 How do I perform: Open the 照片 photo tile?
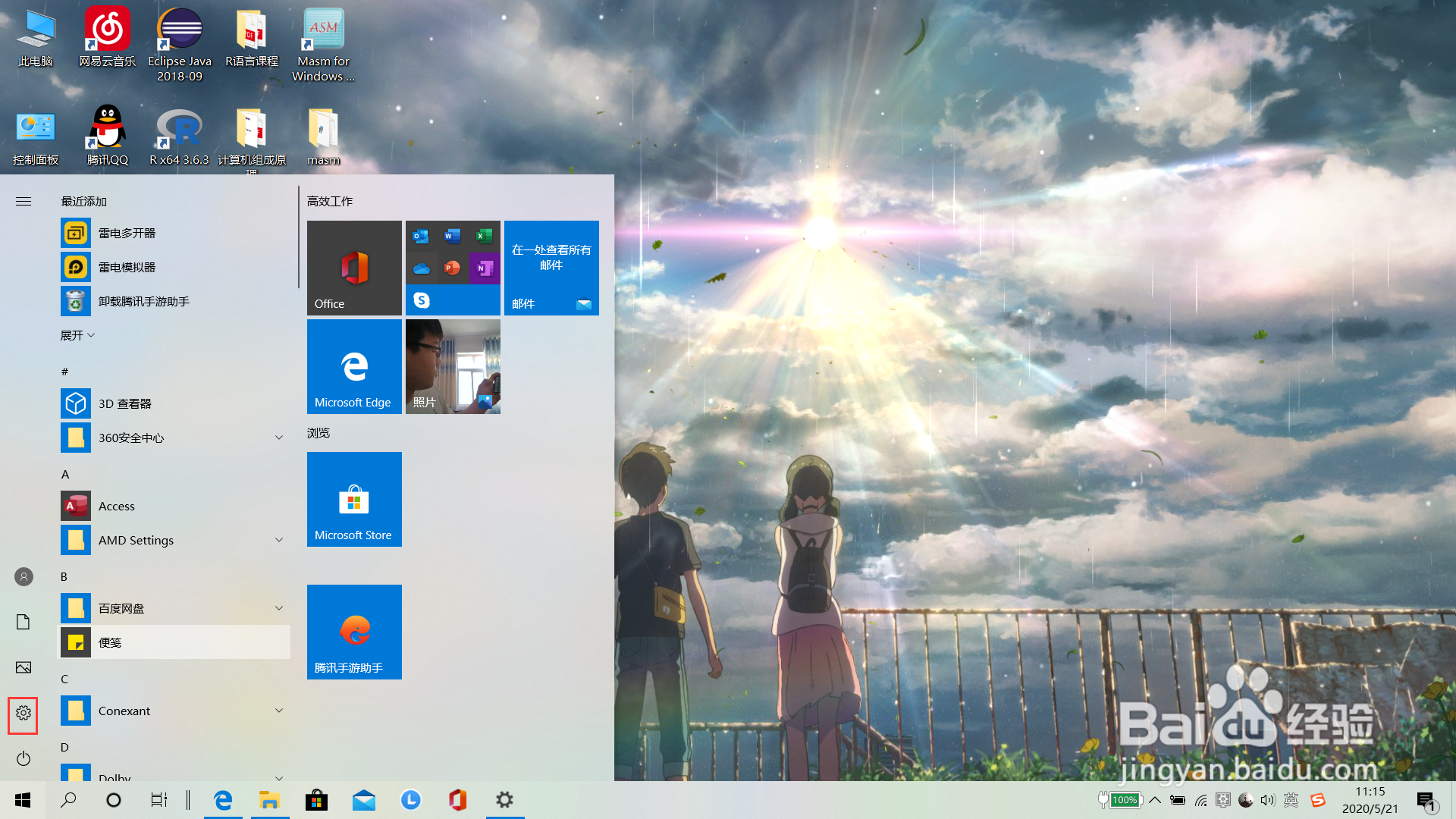click(x=453, y=366)
